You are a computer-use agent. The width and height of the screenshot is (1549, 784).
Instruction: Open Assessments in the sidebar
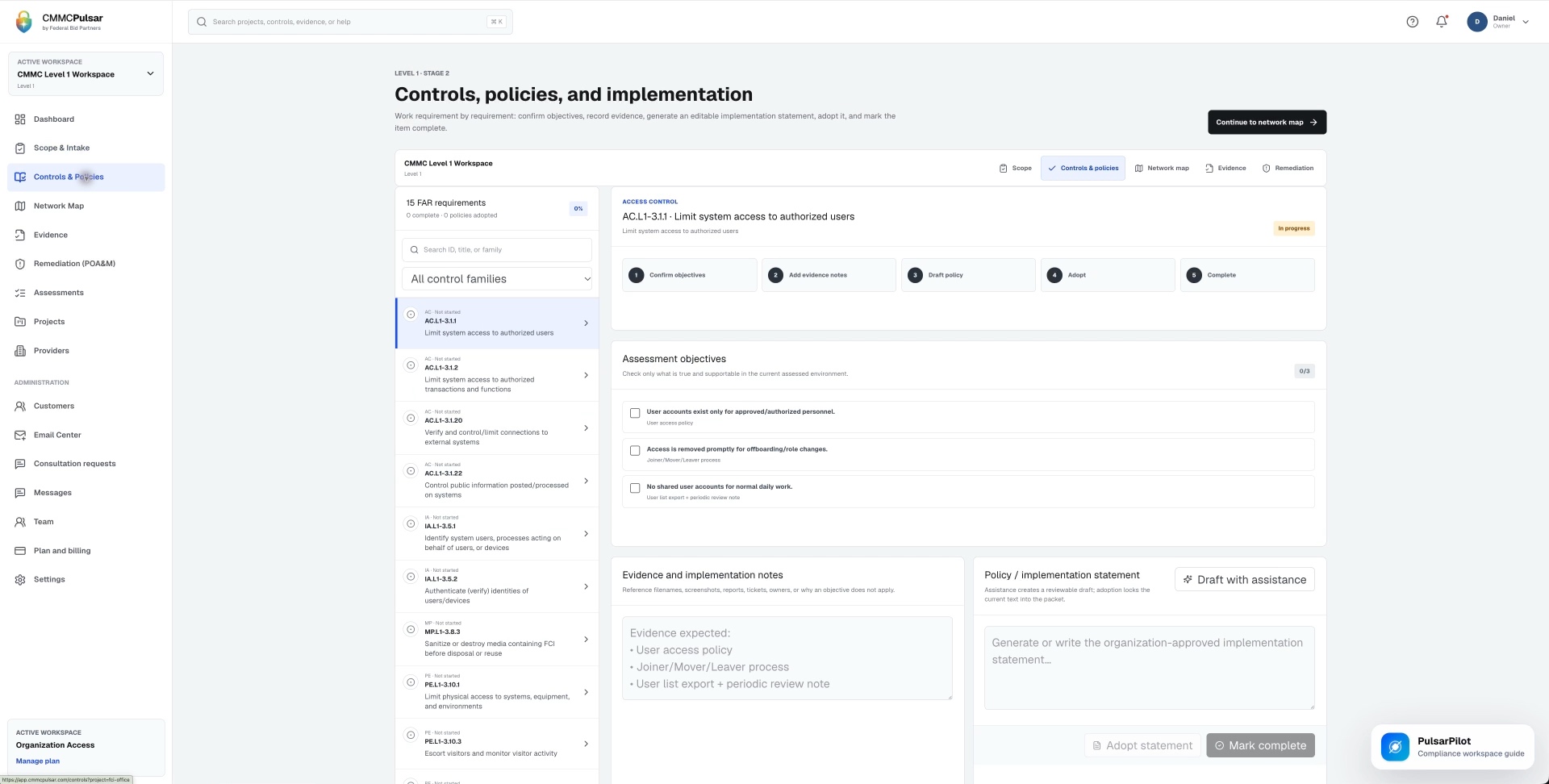tap(86, 293)
